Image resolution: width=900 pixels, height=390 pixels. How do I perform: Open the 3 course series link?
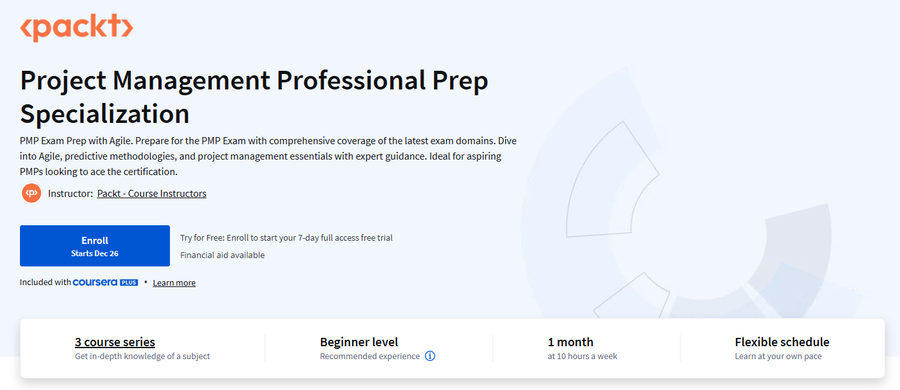(115, 342)
